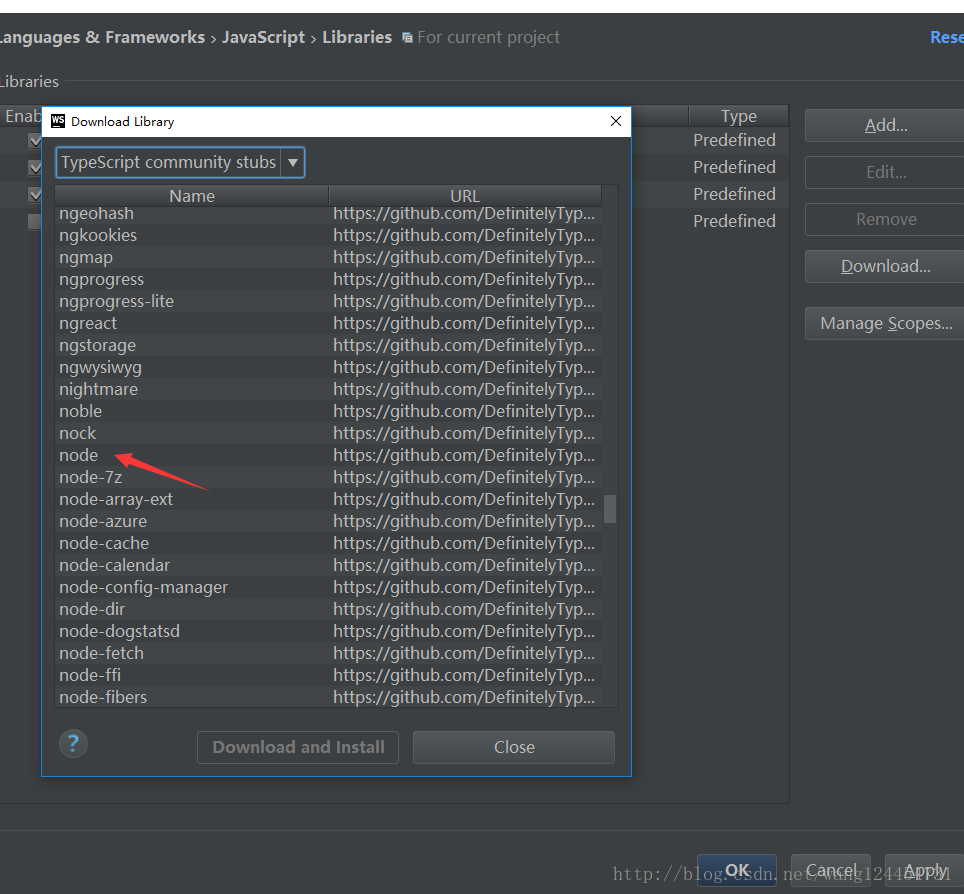
Task: Select the noble library row
Action: 328,412
